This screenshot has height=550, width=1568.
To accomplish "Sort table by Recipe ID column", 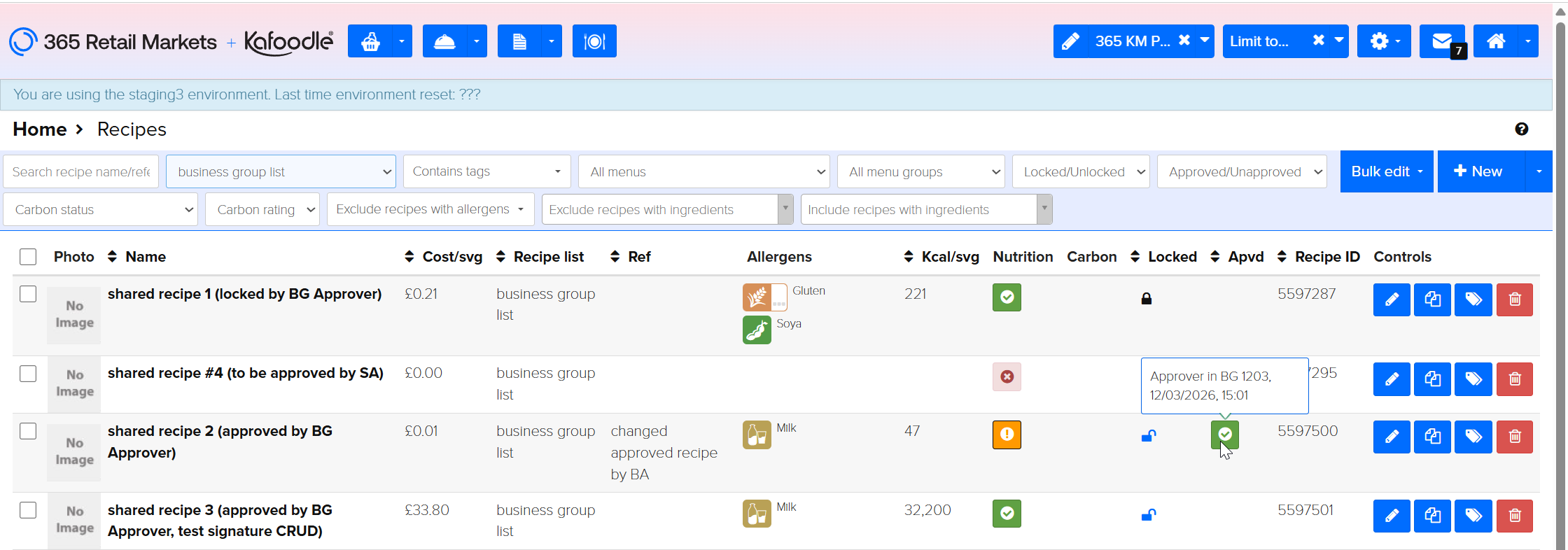I will coord(1318,257).
